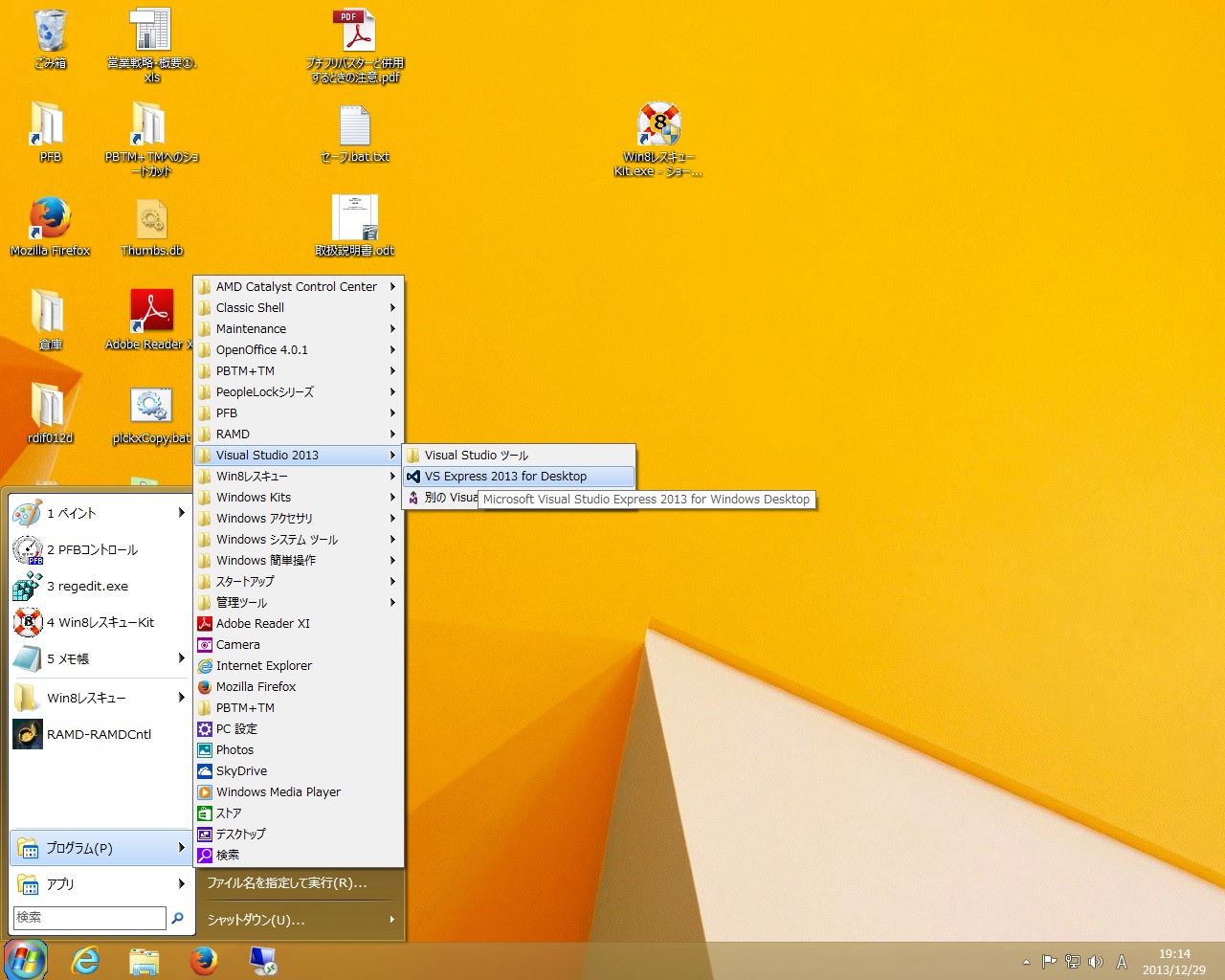Click the volume speaker tray icon

coord(1096,962)
